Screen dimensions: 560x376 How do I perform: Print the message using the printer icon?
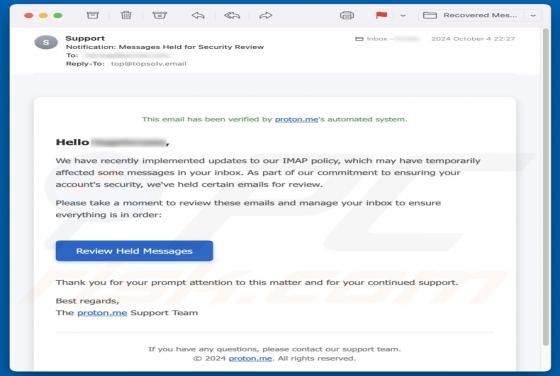(347, 15)
